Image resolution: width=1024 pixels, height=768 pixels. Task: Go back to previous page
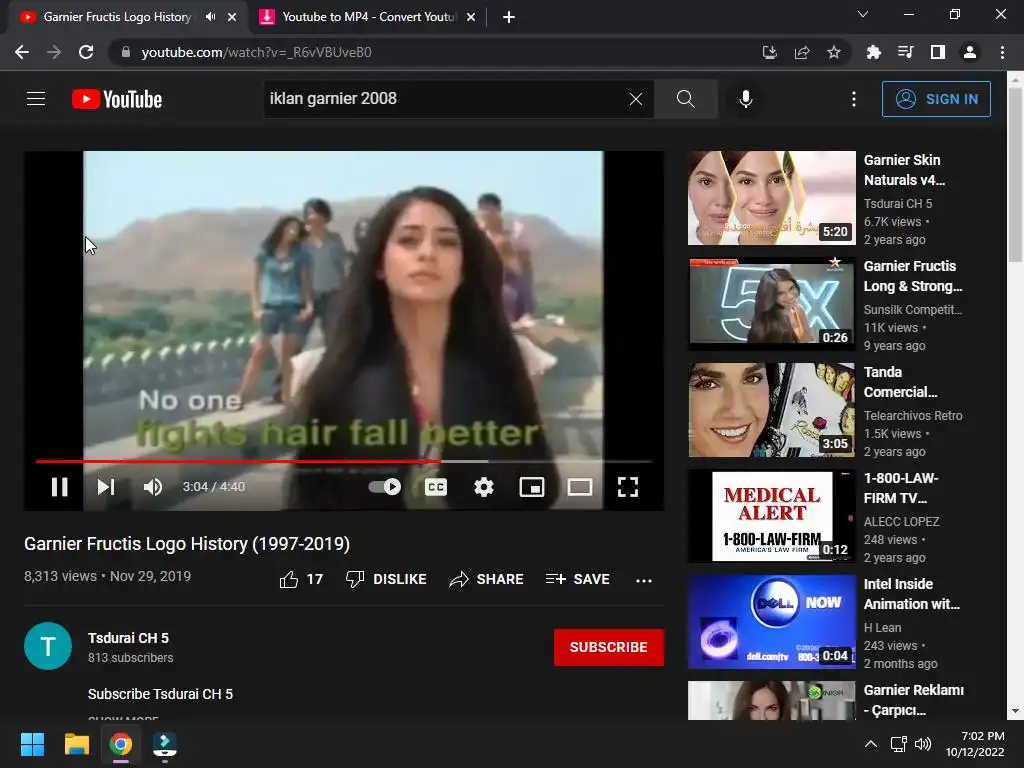[x=22, y=52]
